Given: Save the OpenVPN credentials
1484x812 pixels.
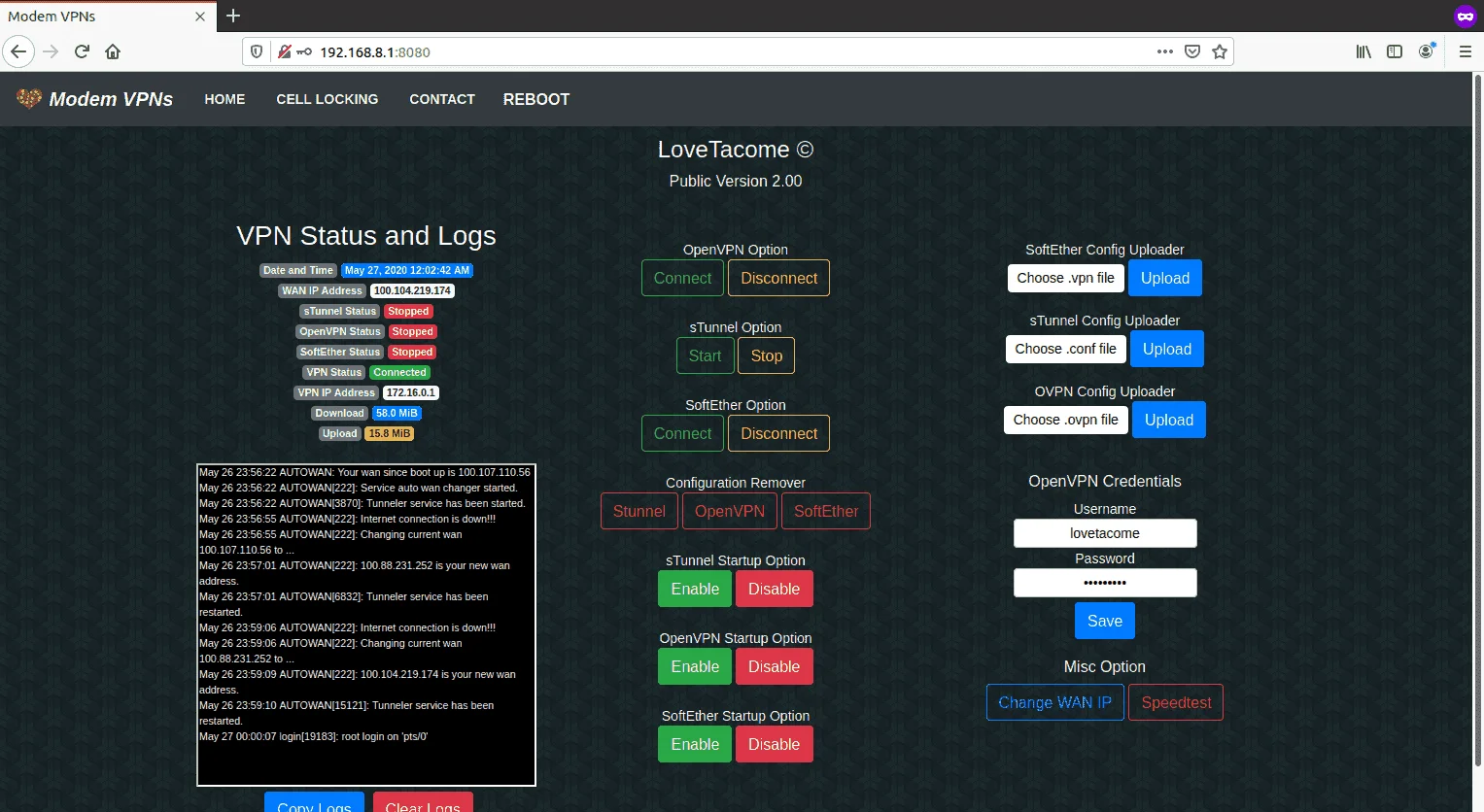Looking at the screenshot, I should 1105,621.
